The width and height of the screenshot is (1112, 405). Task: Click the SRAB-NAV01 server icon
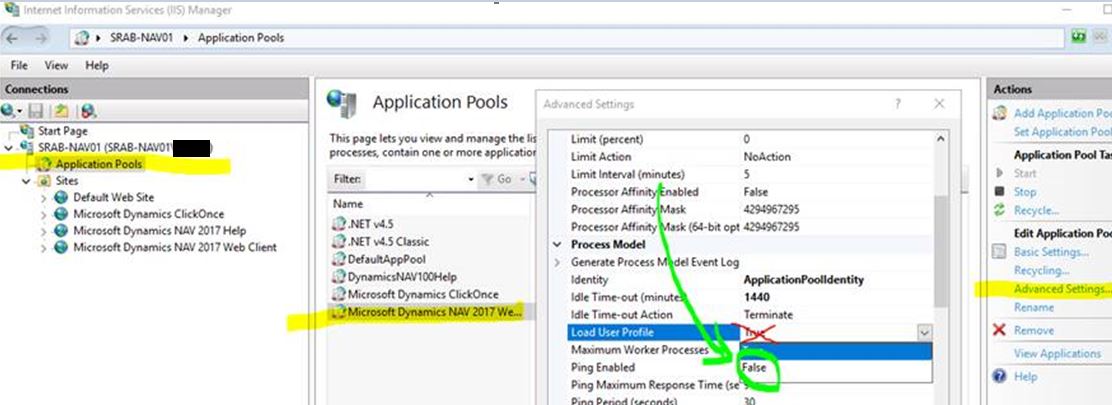(27, 147)
